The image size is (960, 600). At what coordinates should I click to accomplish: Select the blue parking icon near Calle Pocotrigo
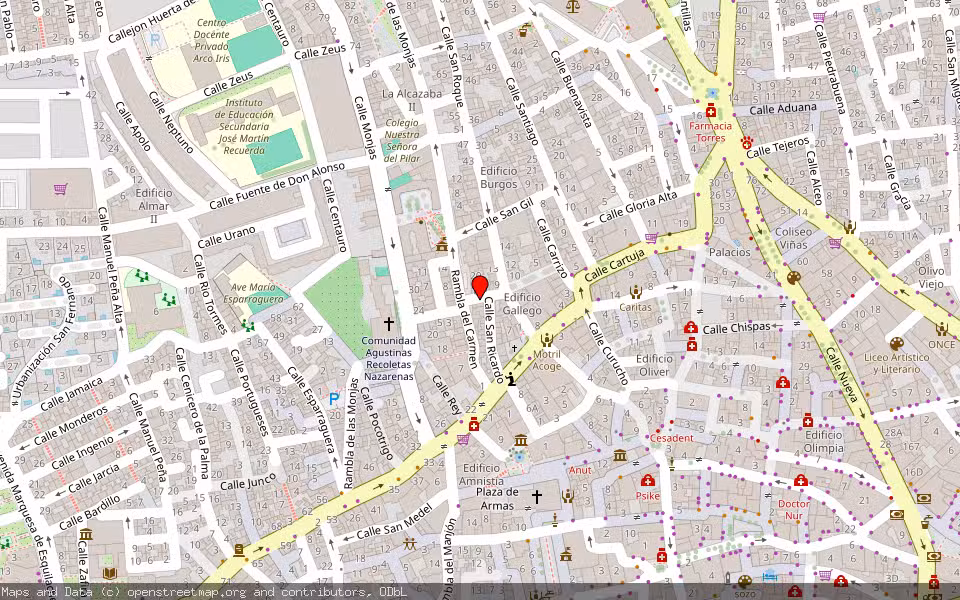click(x=334, y=398)
